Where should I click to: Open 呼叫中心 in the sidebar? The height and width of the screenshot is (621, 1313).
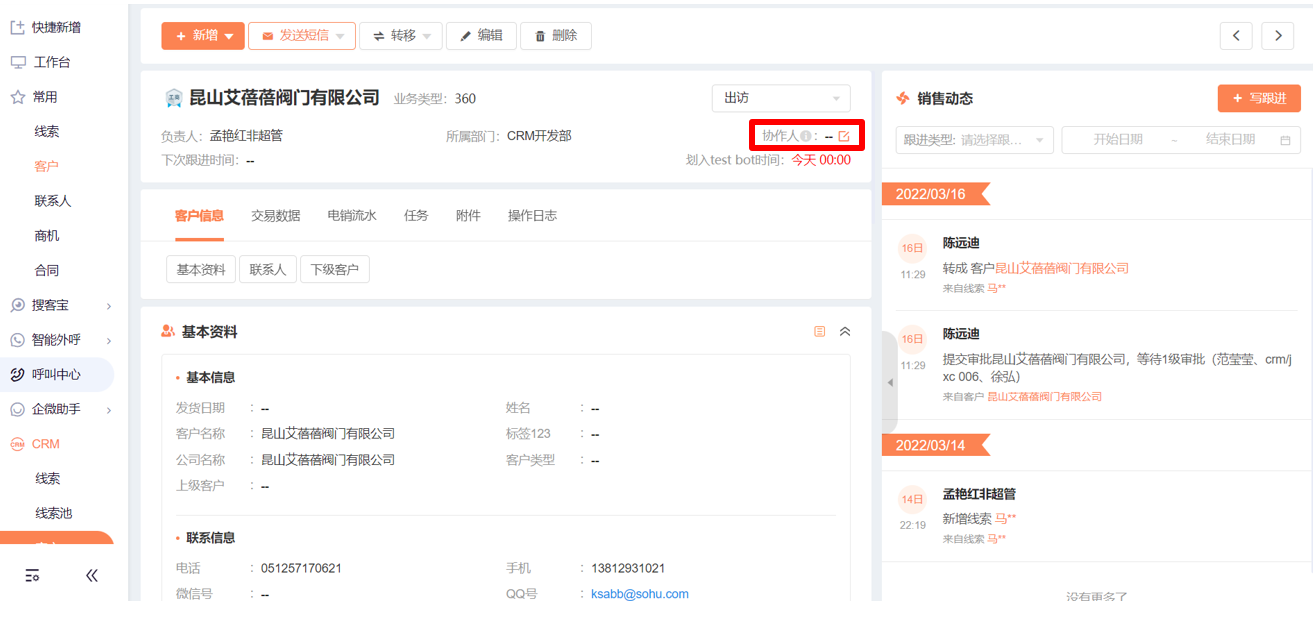point(56,374)
